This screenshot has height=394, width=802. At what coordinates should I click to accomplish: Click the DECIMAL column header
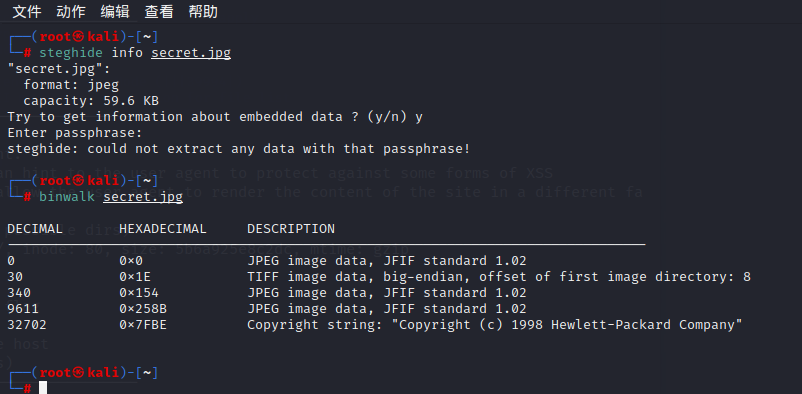click(35, 229)
